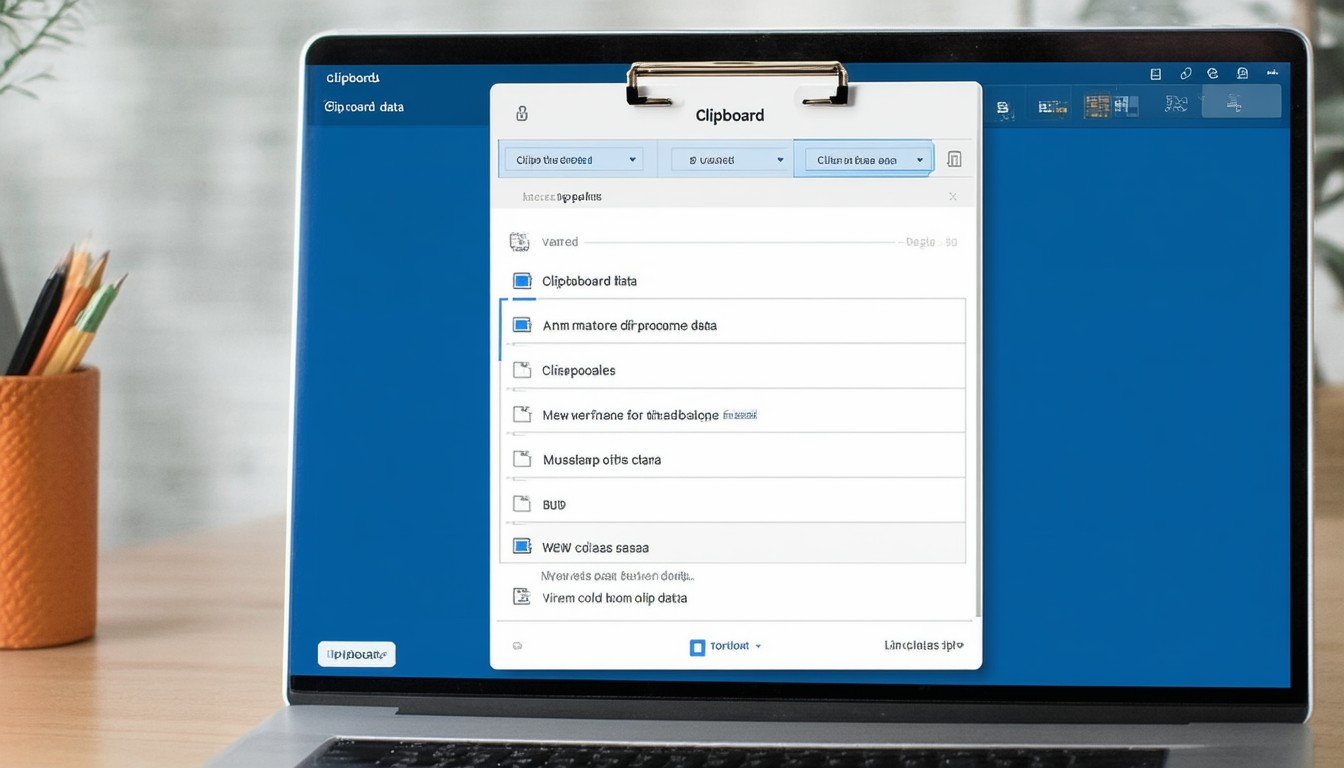Click the refresh icon in the top bar
Screen dimensions: 1344x768
tap(1213, 73)
